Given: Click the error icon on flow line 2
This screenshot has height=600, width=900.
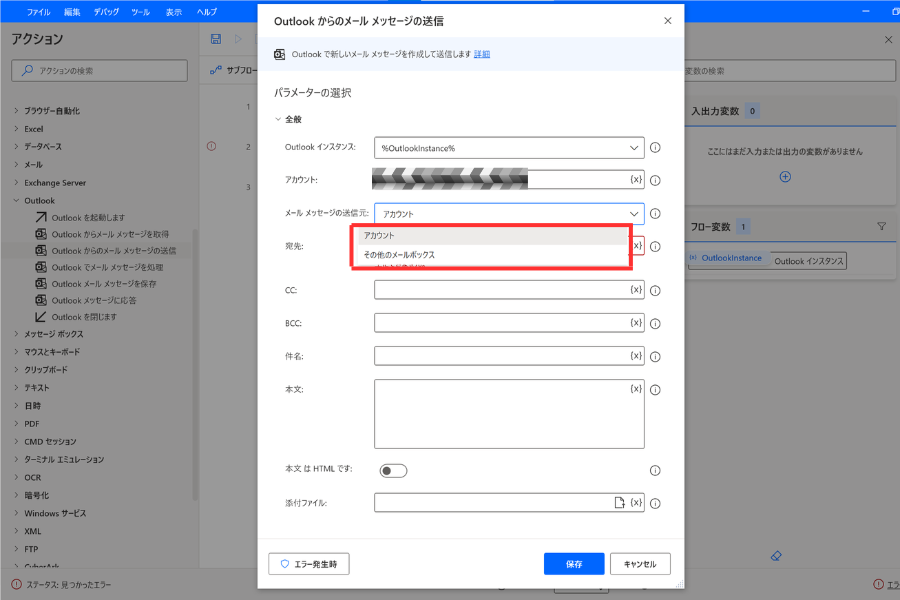Looking at the screenshot, I should (211, 146).
